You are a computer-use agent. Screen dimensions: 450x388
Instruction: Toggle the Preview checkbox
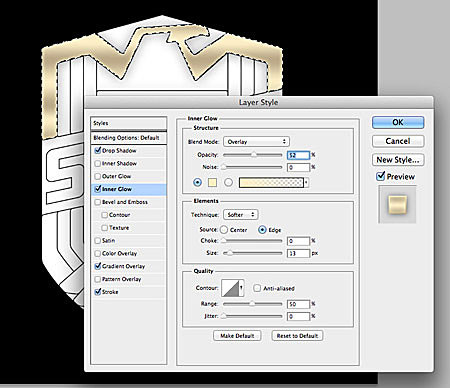tap(380, 176)
